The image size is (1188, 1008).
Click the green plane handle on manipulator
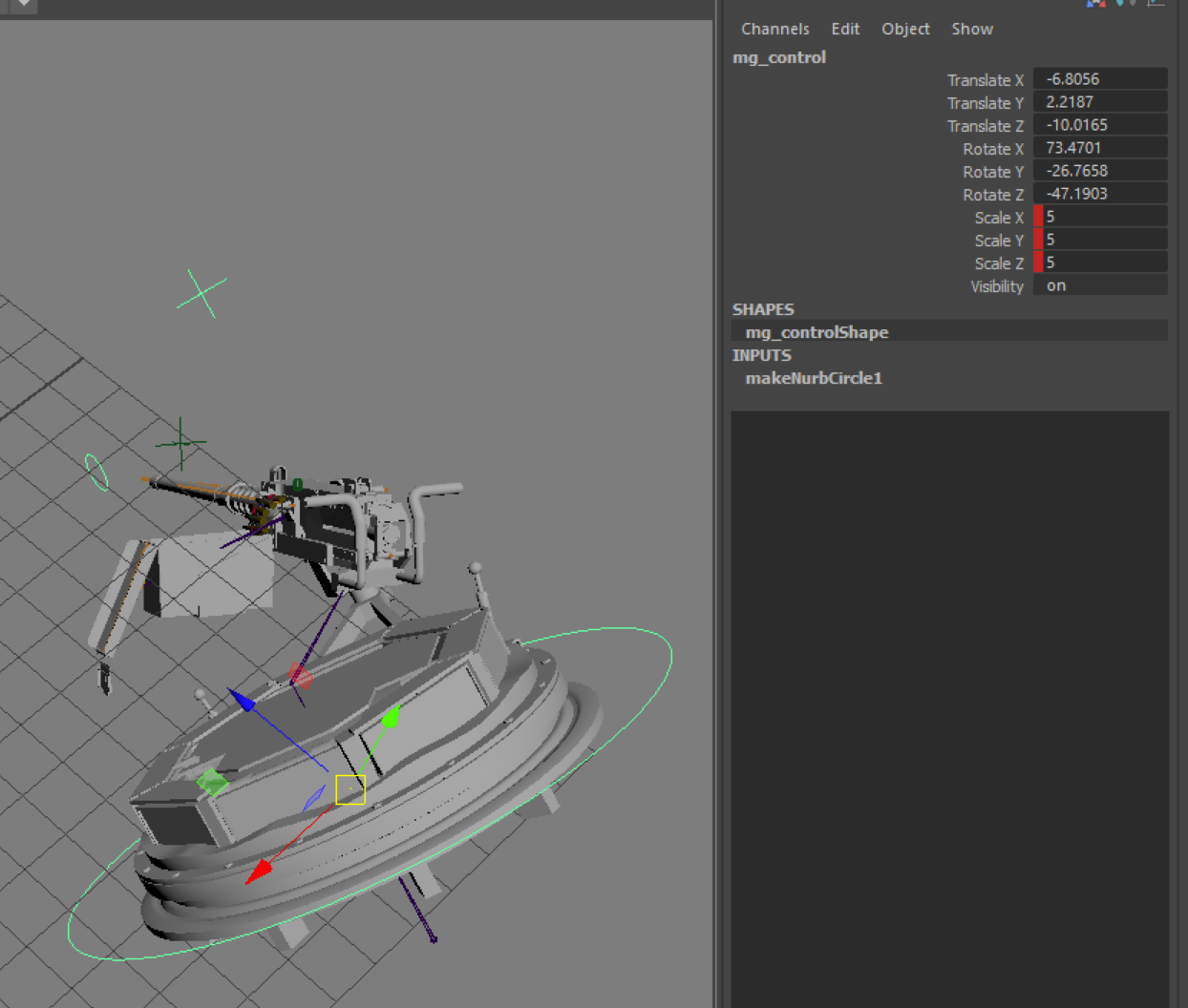212,783
